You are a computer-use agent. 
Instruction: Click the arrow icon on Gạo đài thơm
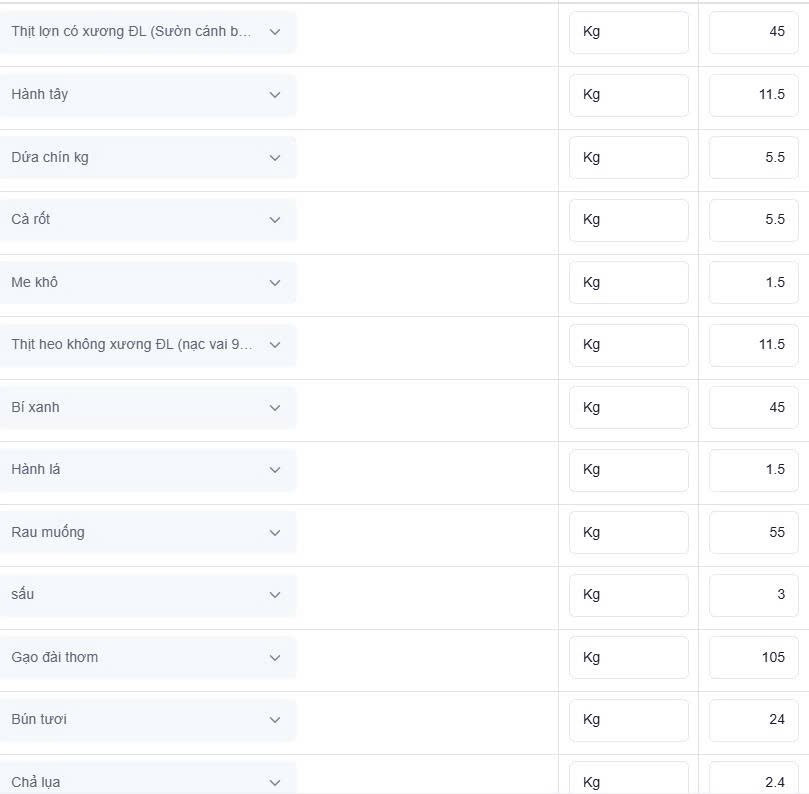click(275, 658)
